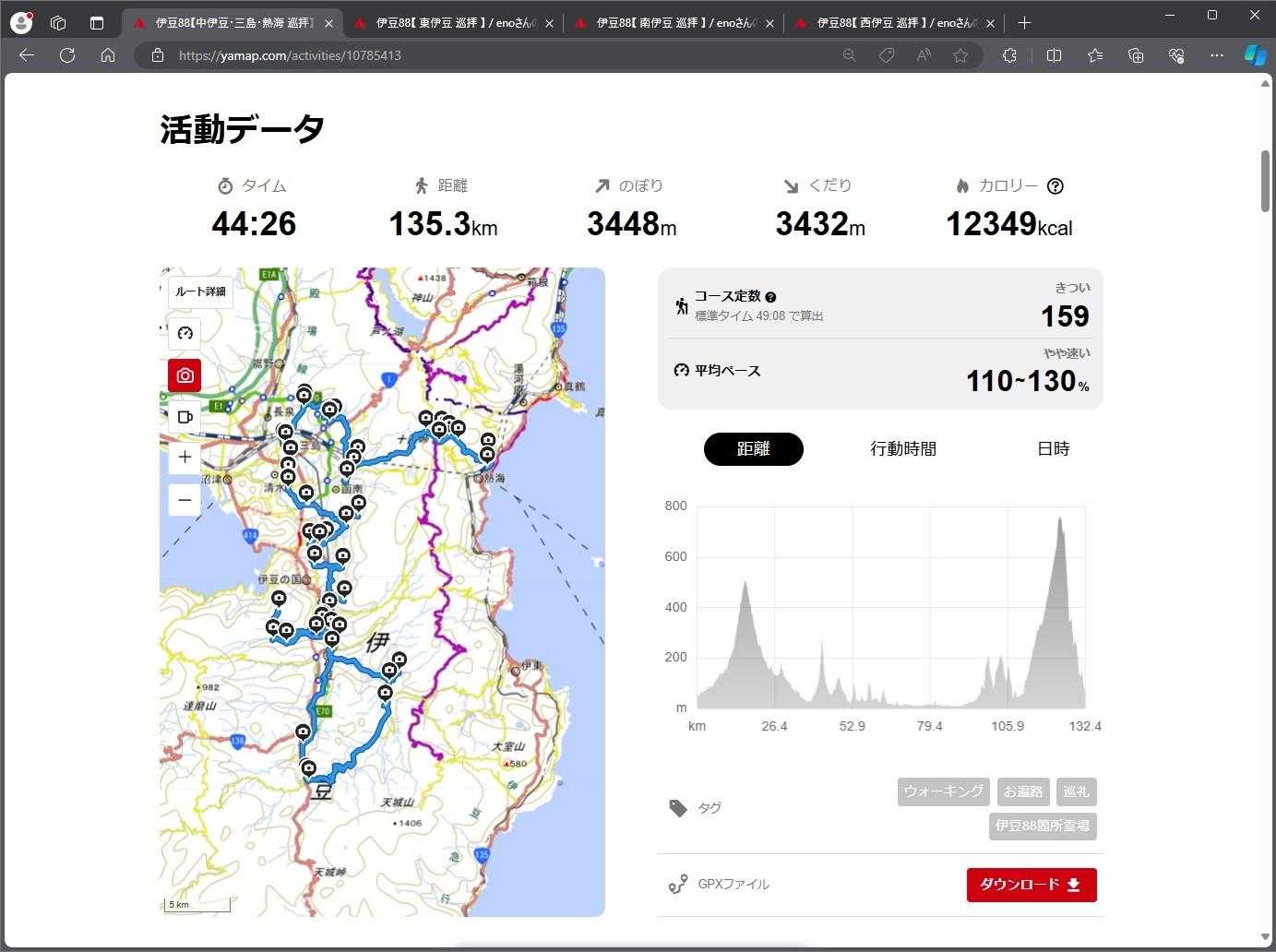Image resolution: width=1276 pixels, height=952 pixels.
Task: Open the ウォーキング tag
Action: (943, 791)
